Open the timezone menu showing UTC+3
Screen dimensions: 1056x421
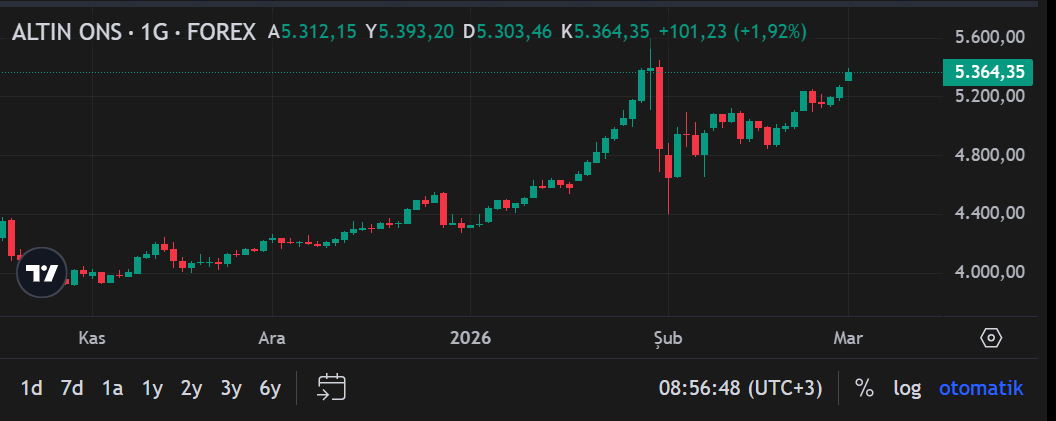[x=742, y=388]
